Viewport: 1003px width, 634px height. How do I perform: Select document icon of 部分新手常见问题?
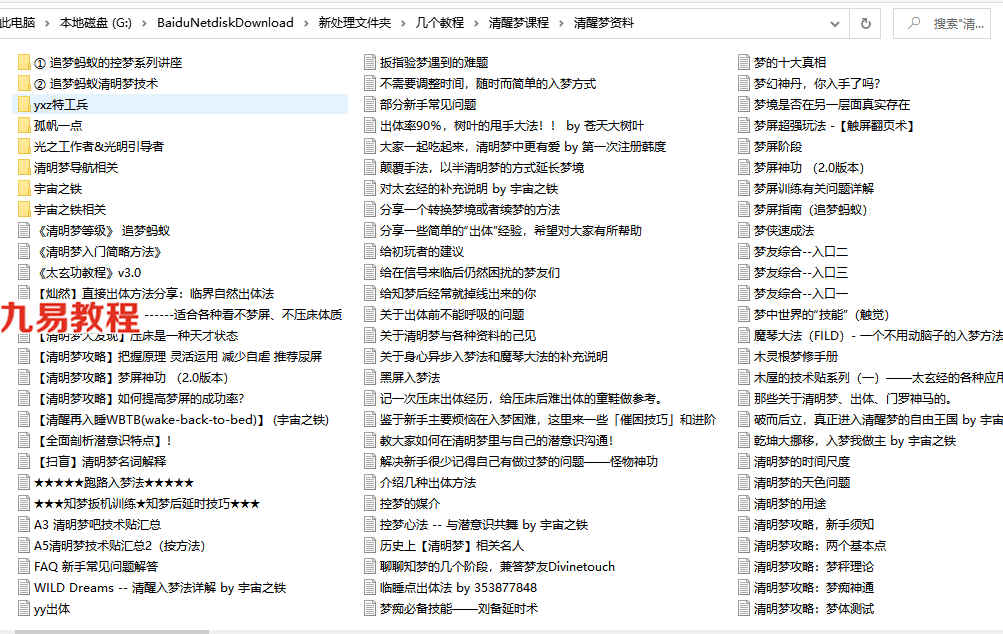[370, 105]
